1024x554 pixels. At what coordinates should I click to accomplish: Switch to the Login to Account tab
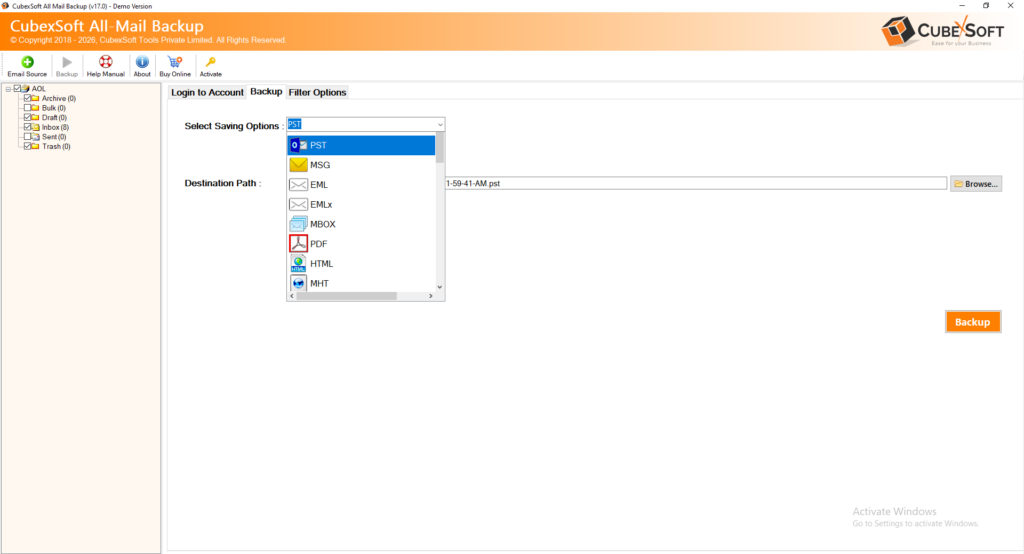pos(207,92)
